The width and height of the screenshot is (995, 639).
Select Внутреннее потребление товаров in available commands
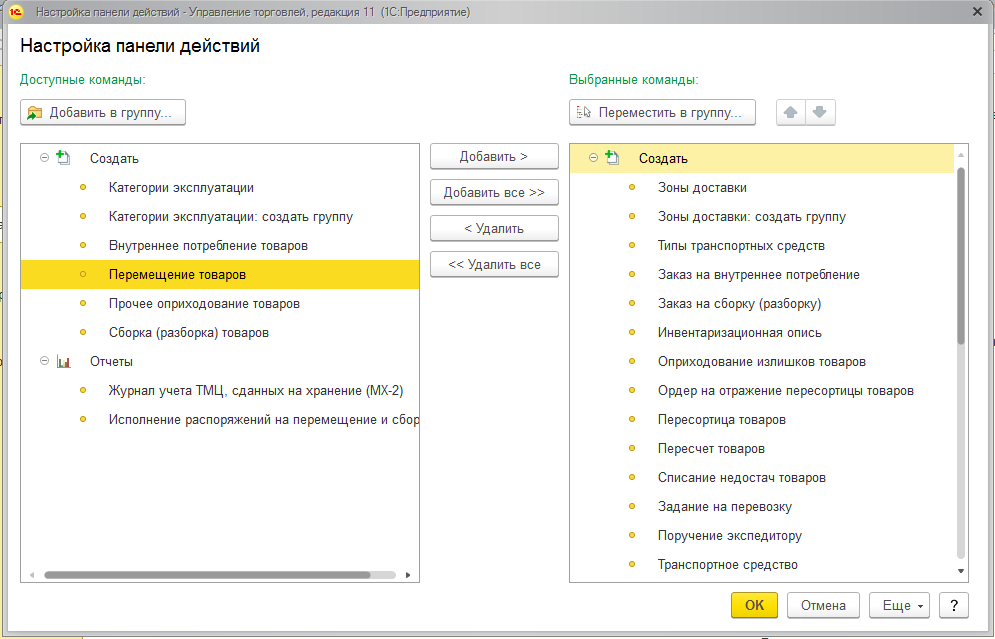coord(208,245)
